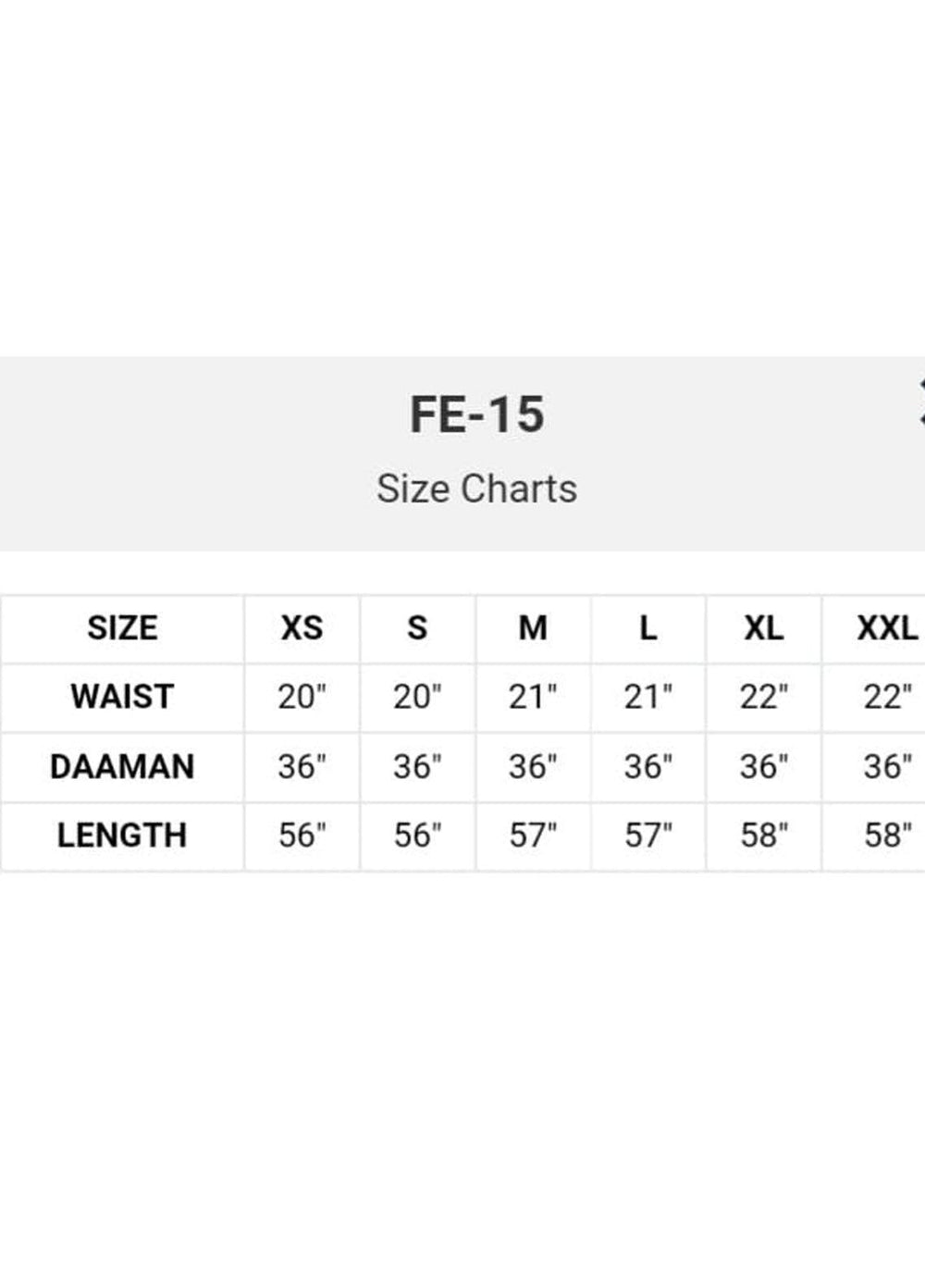Click the waist value for size XS

pos(302,697)
